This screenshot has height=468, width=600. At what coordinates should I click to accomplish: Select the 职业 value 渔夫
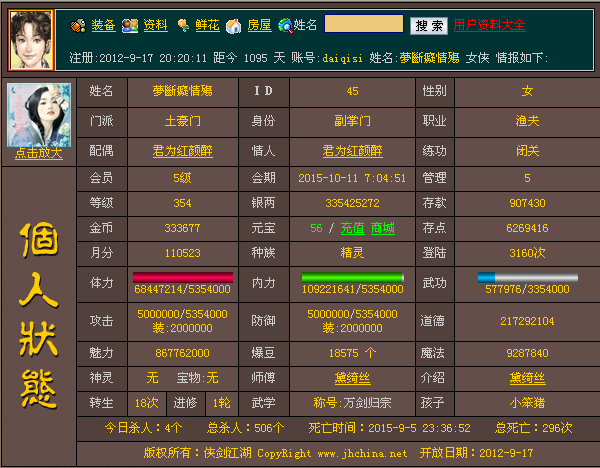527,121
